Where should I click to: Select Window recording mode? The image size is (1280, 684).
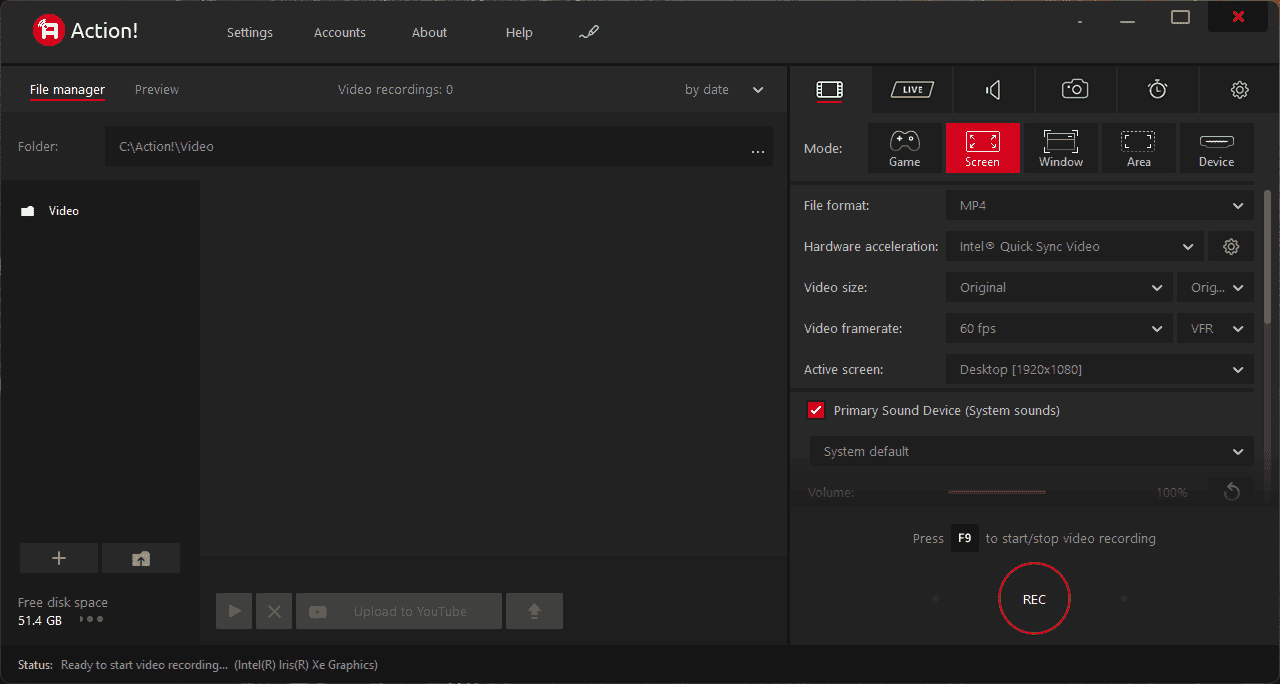click(x=1061, y=148)
